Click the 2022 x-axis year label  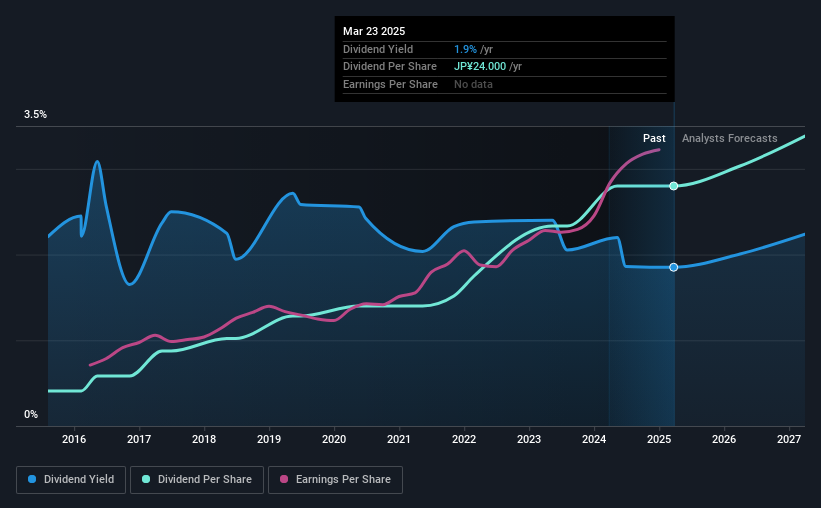[x=464, y=439]
